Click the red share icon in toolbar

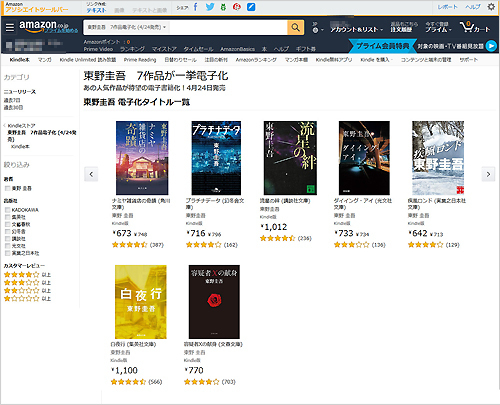tap(237, 7)
